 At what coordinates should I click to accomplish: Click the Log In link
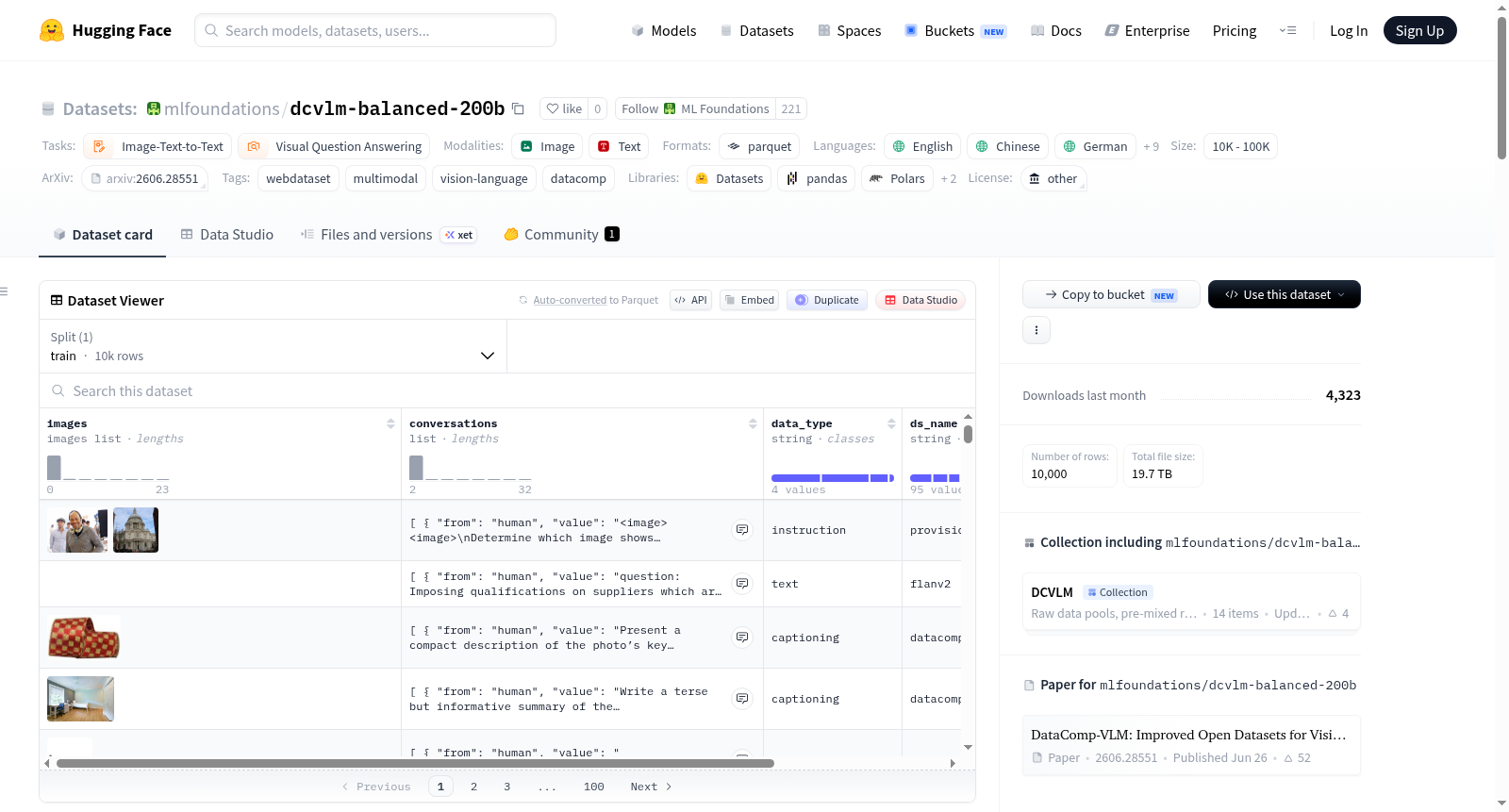[x=1349, y=30]
